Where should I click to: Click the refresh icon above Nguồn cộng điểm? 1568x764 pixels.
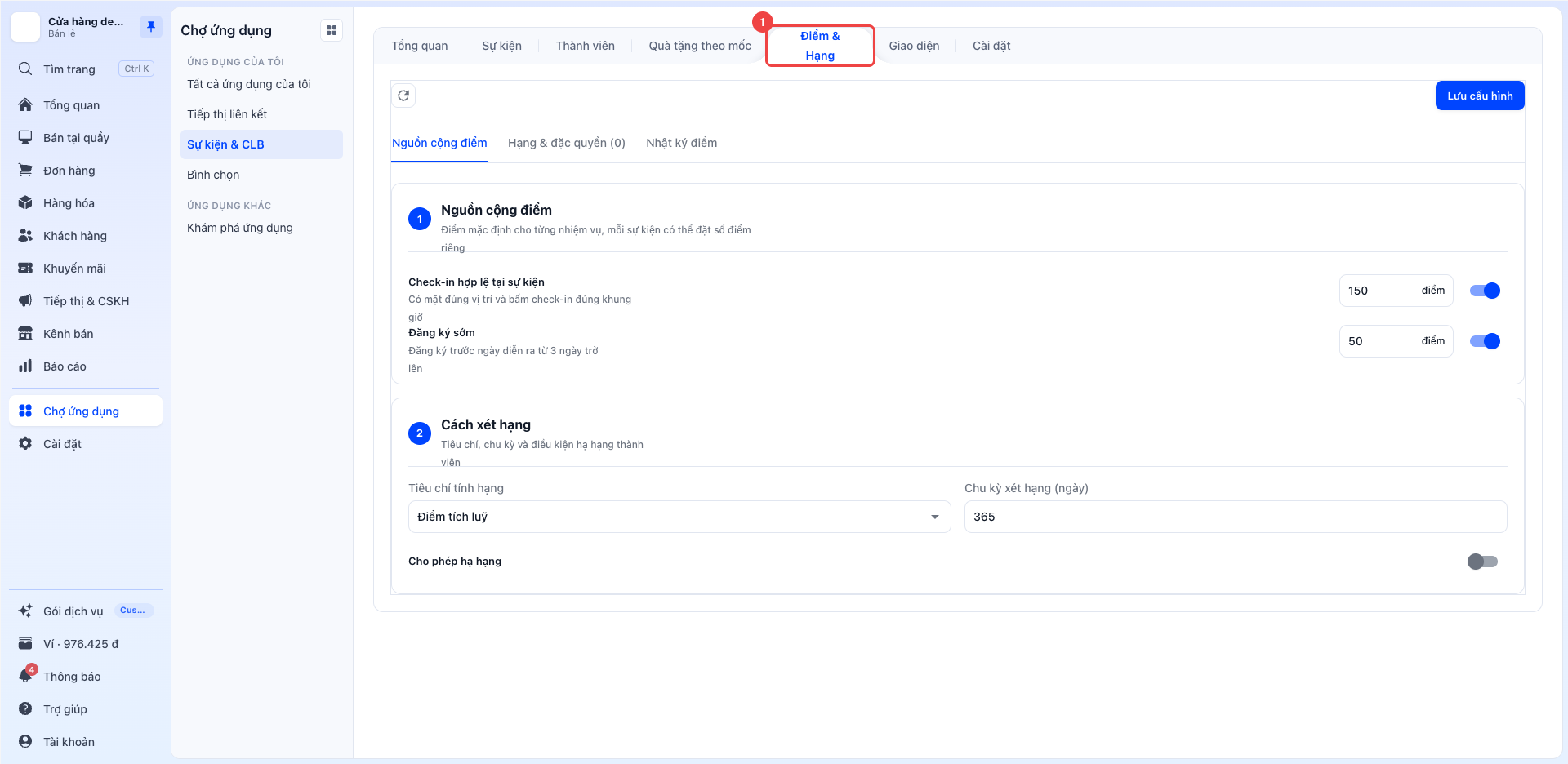click(403, 95)
